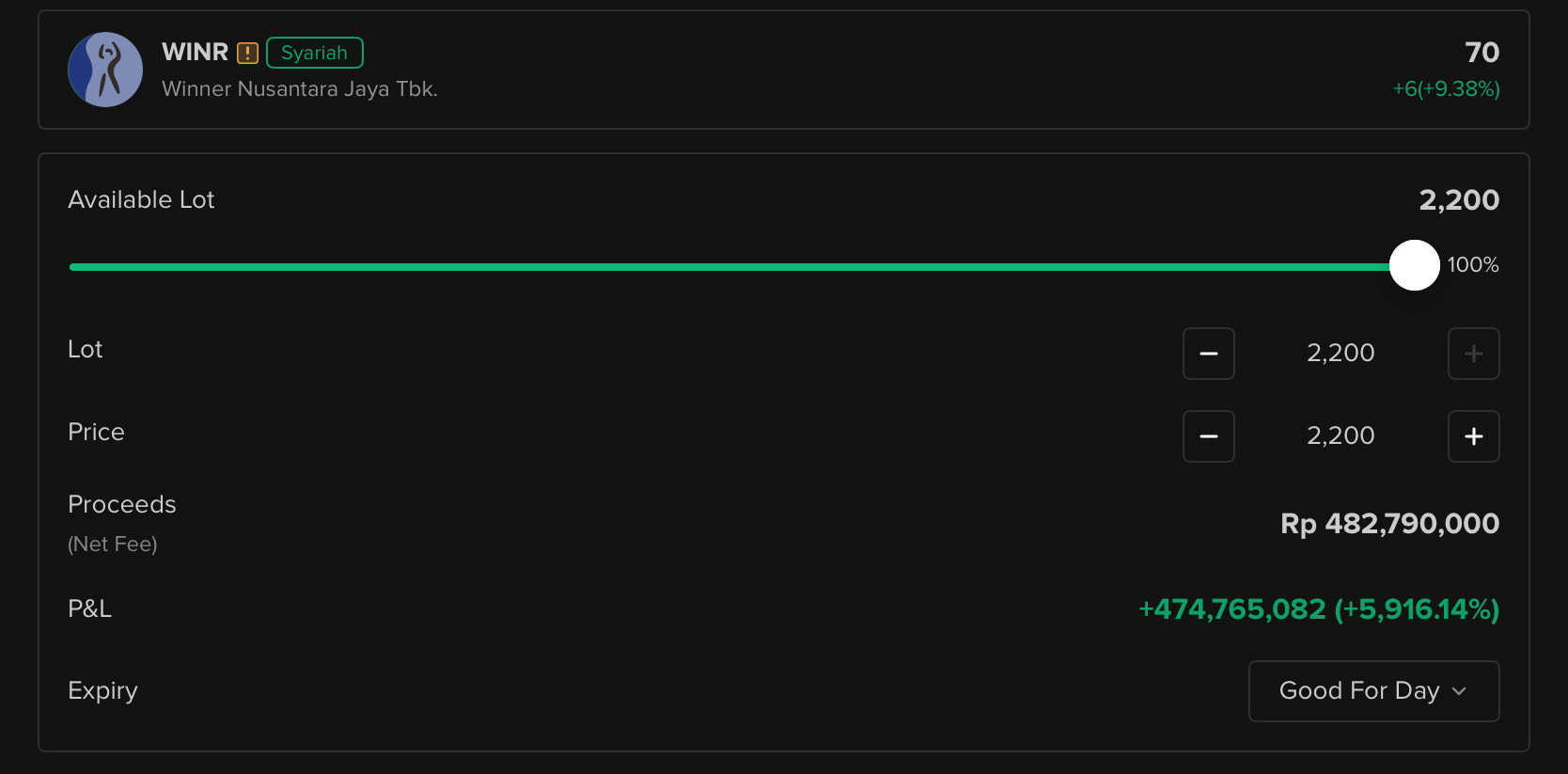This screenshot has width=1568, height=774.
Task: Click the white slider handle at 100%
Action: coord(1414,266)
